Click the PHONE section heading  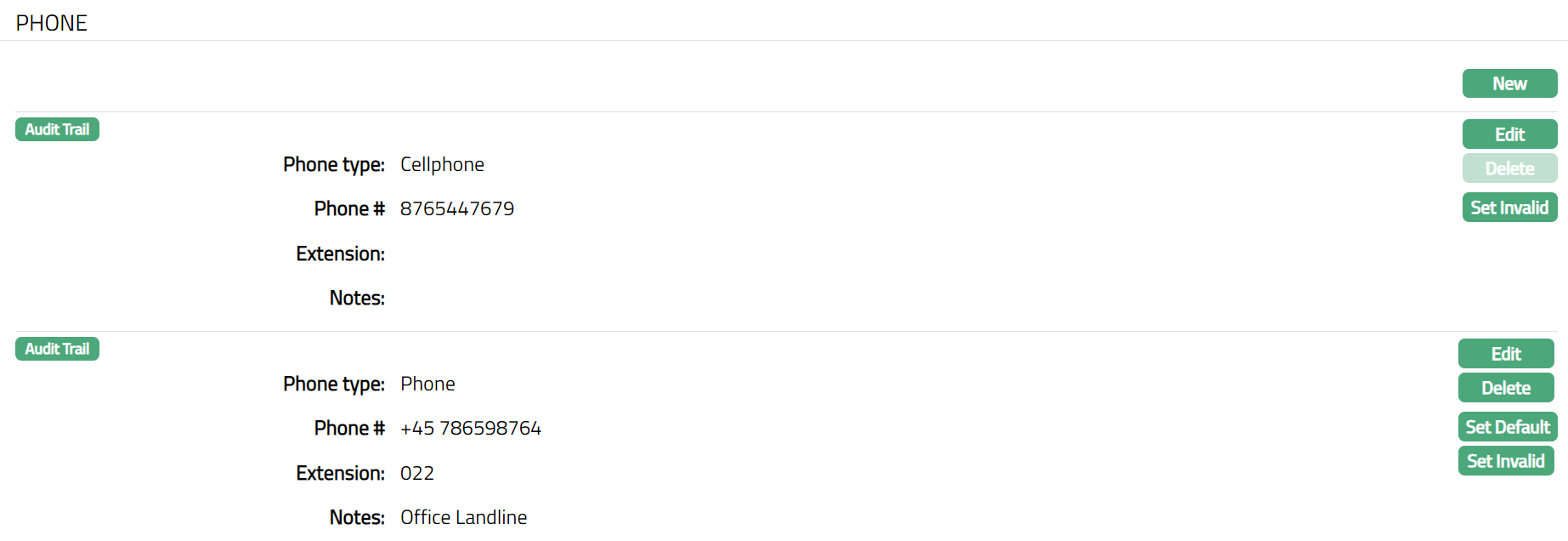pos(52,23)
